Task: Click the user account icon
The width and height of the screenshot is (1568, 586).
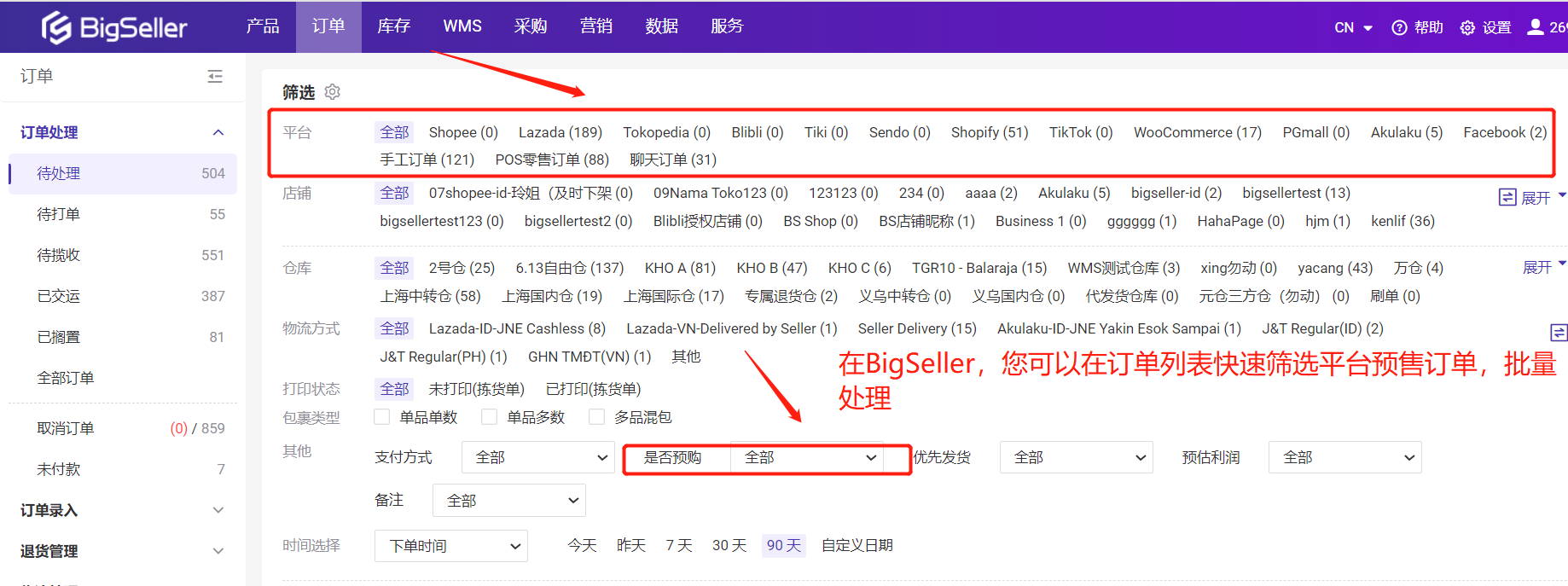Action: pos(1535,27)
